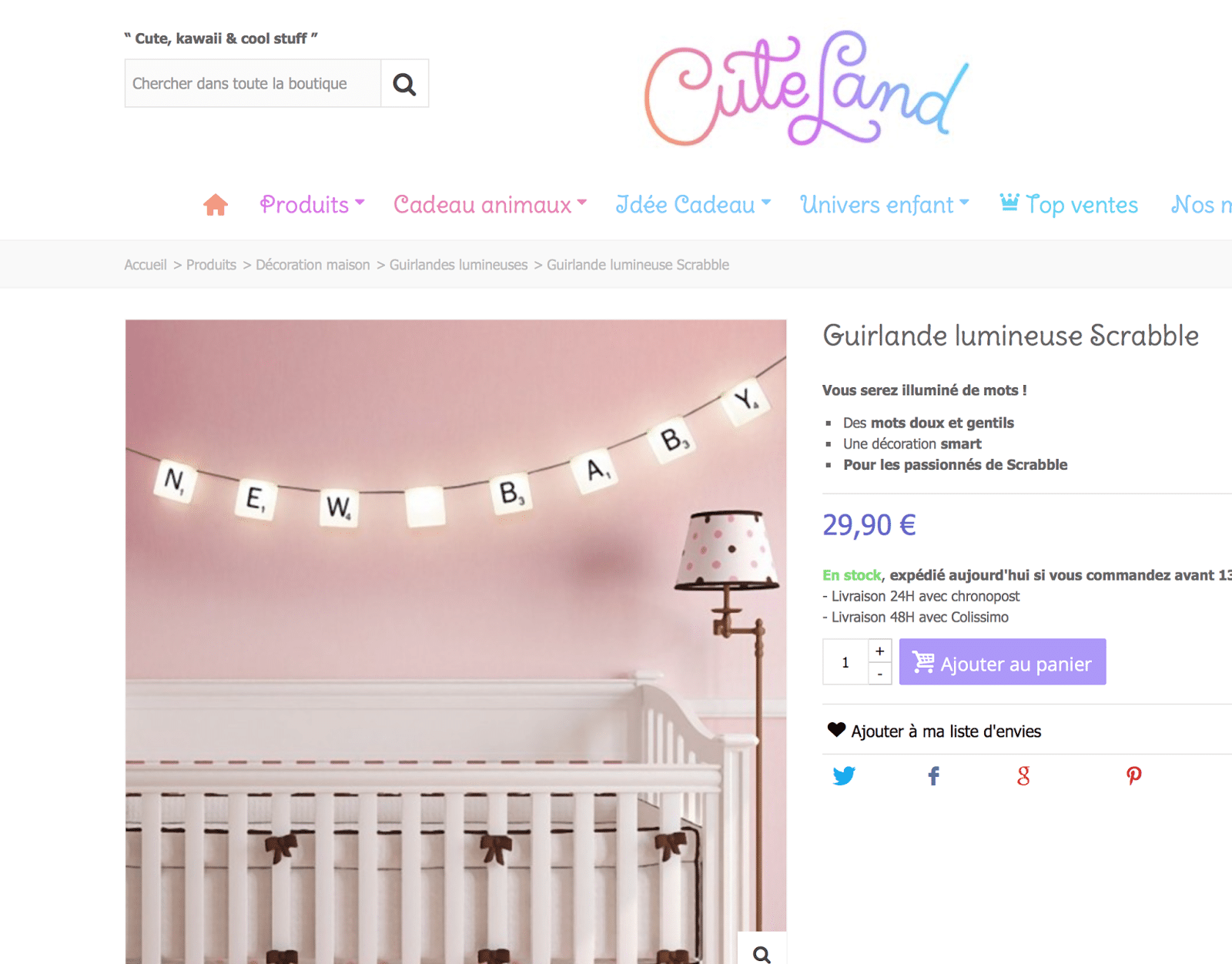Increase quantity with plus button
Image resolution: width=1232 pixels, height=964 pixels.
tap(879, 651)
